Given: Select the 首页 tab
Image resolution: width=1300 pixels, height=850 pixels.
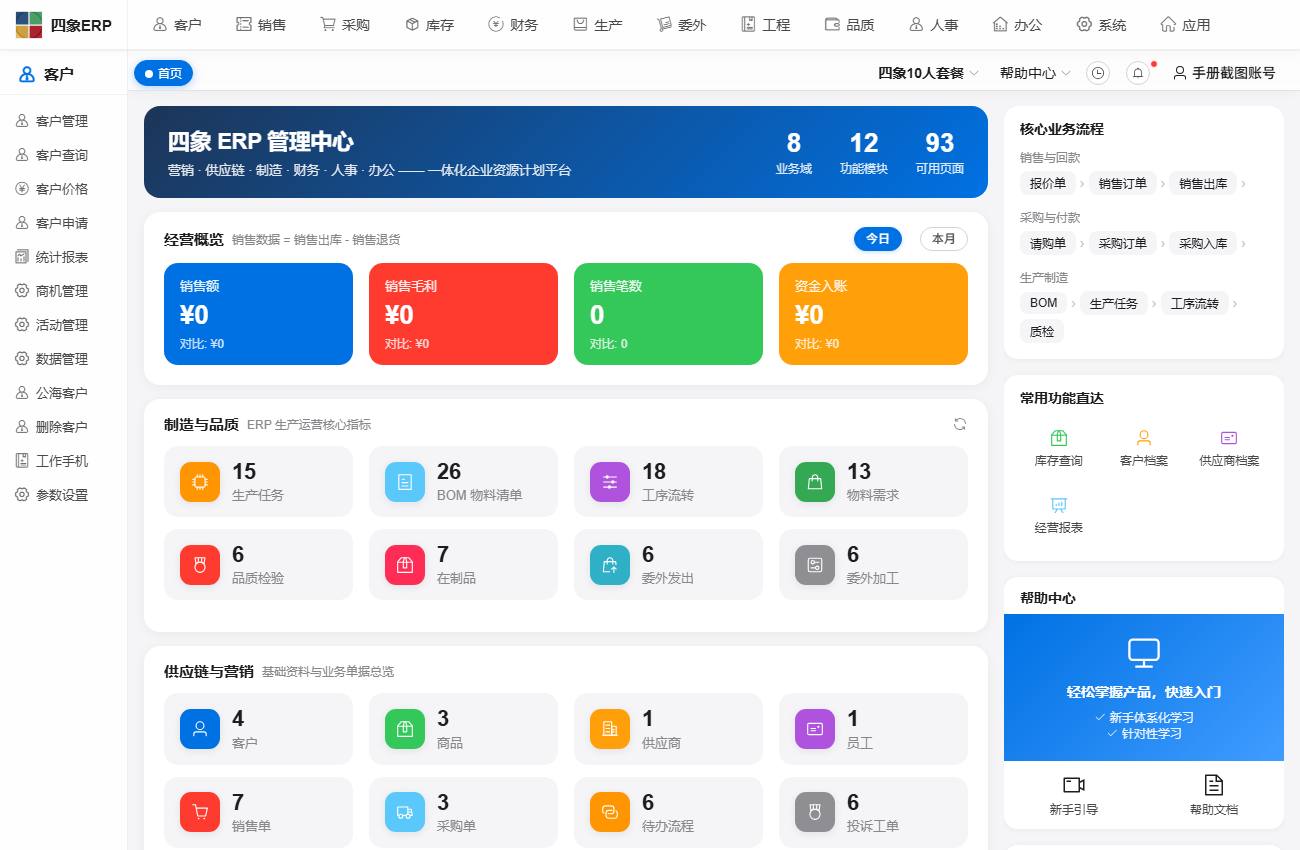Looking at the screenshot, I should pyautogui.click(x=163, y=73).
